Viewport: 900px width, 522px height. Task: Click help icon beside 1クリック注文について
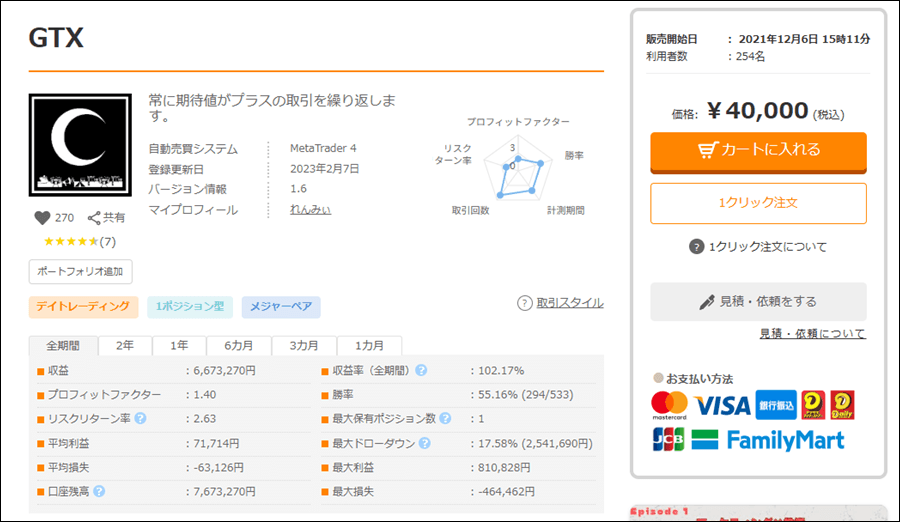[x=696, y=247]
